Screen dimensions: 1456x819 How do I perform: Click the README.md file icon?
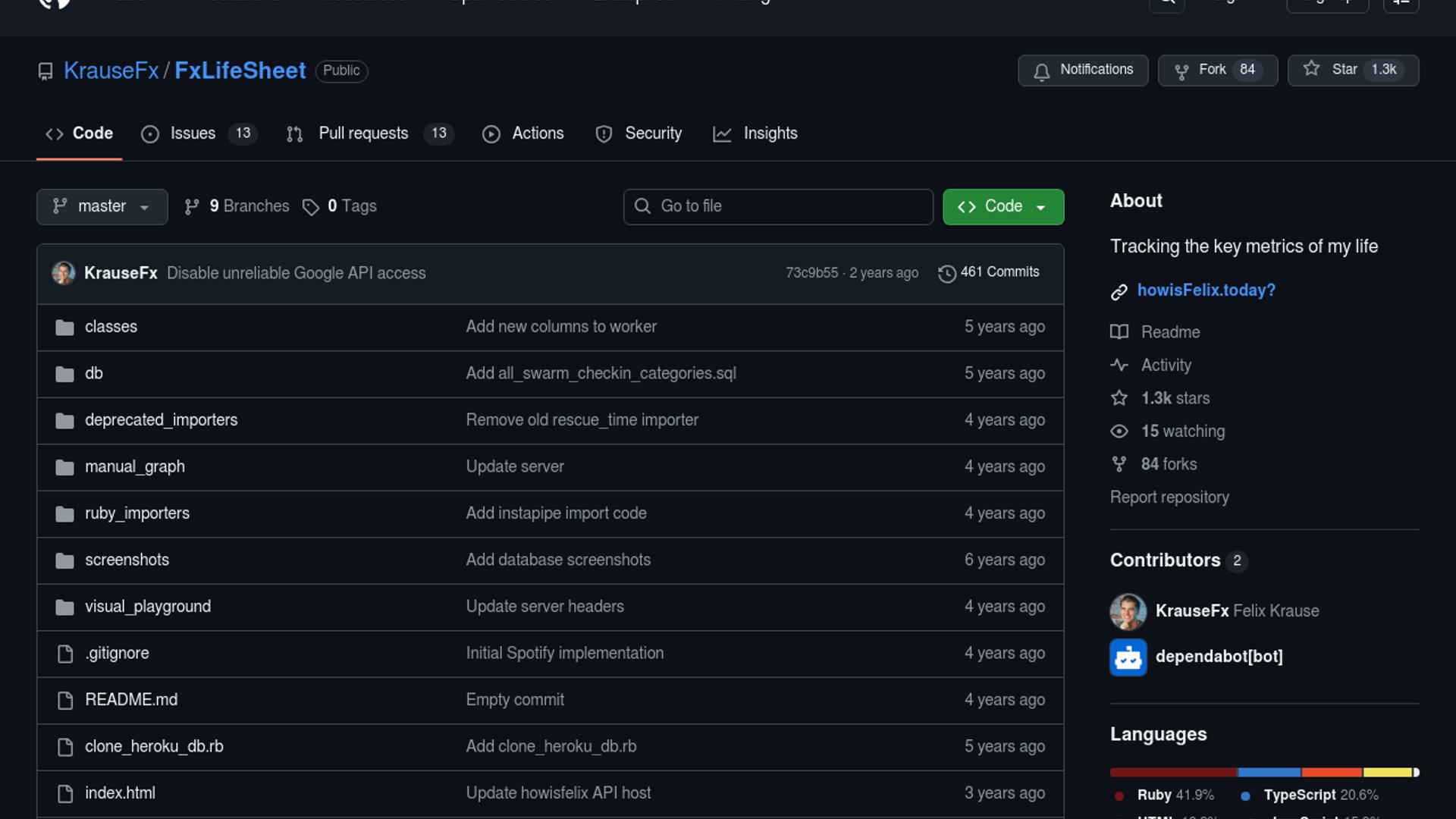click(65, 700)
